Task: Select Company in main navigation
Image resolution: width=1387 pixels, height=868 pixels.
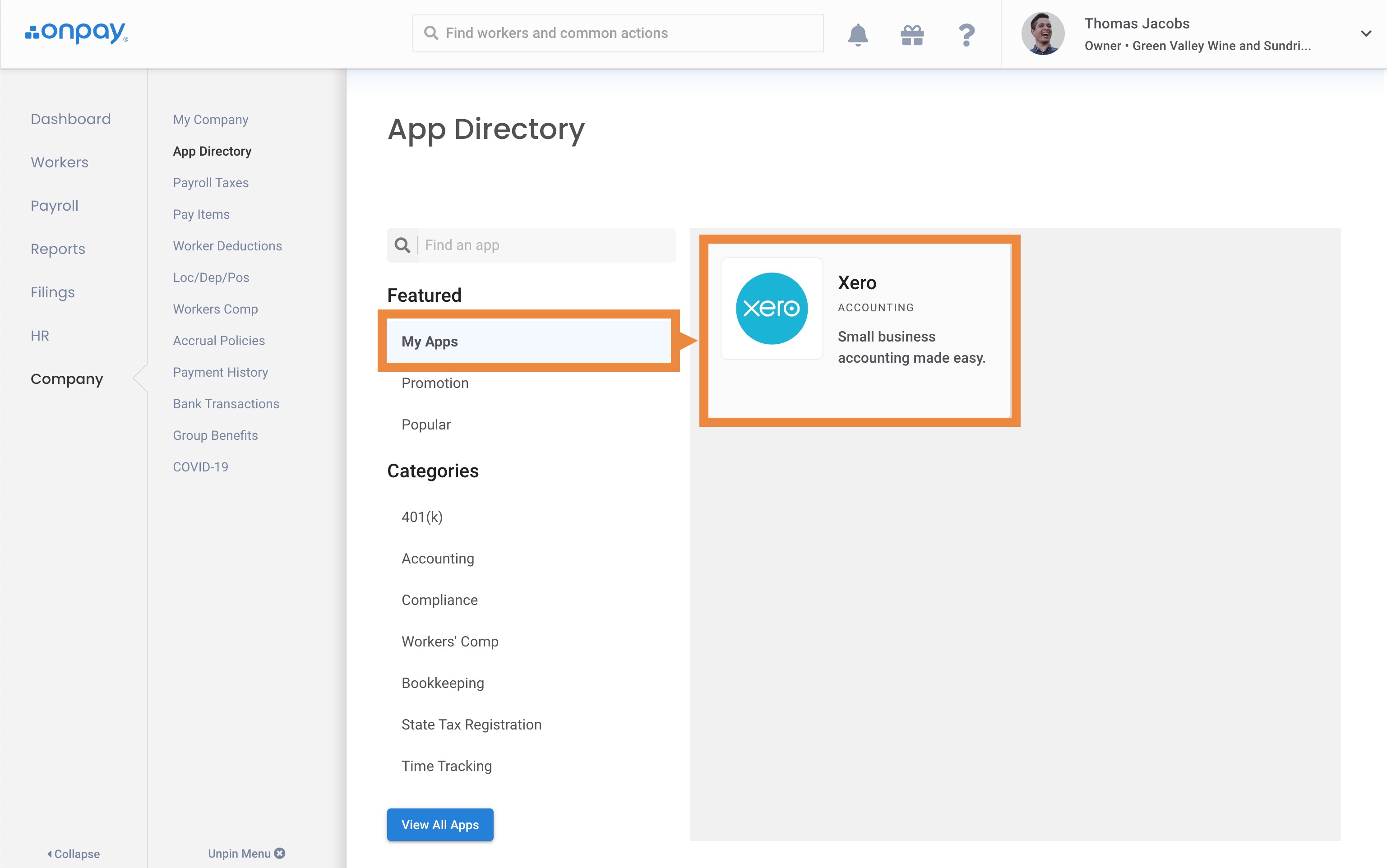Action: 67,379
